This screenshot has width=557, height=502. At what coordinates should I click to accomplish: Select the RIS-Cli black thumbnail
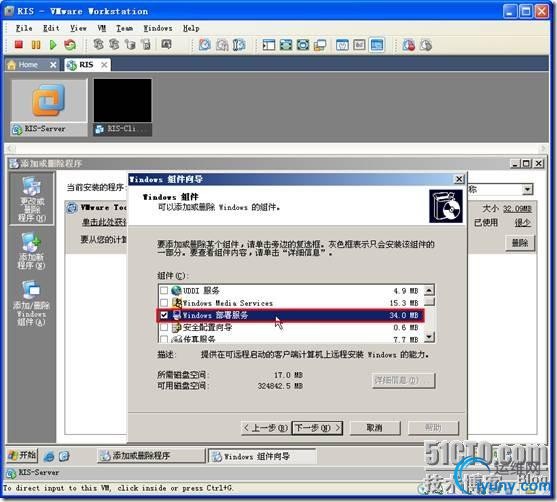[x=123, y=107]
